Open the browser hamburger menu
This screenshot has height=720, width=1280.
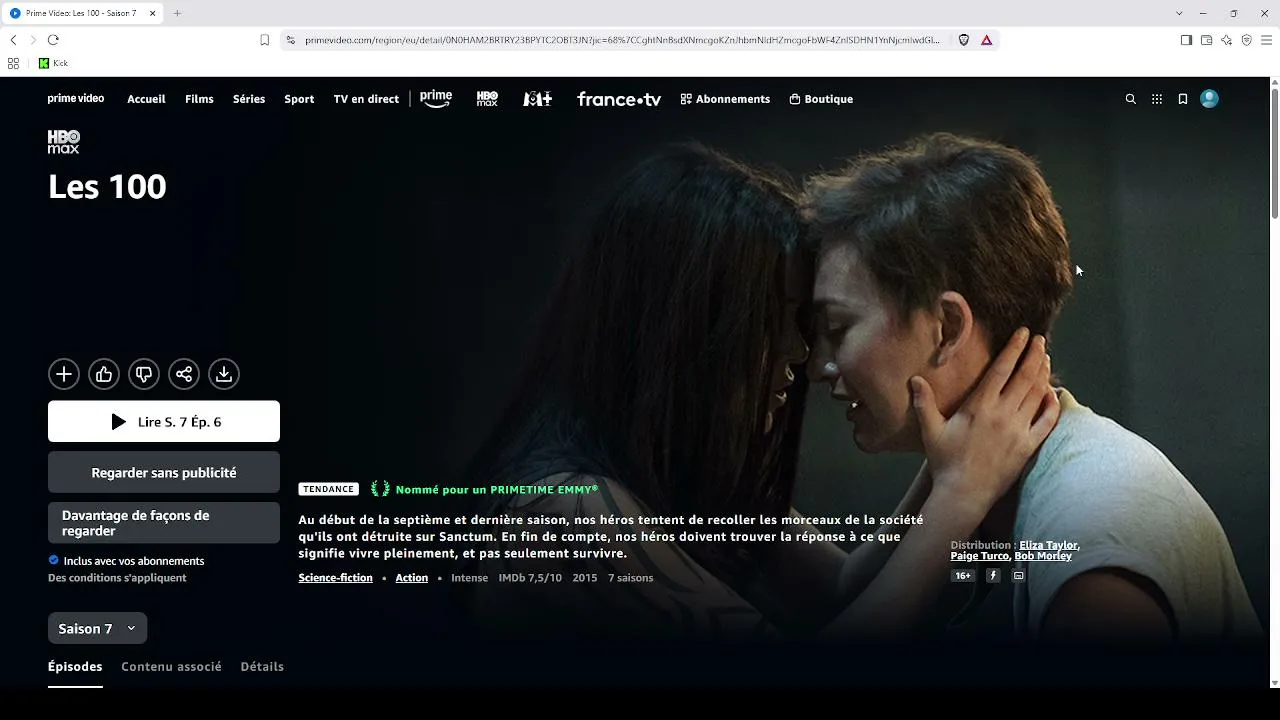pyautogui.click(x=1266, y=40)
